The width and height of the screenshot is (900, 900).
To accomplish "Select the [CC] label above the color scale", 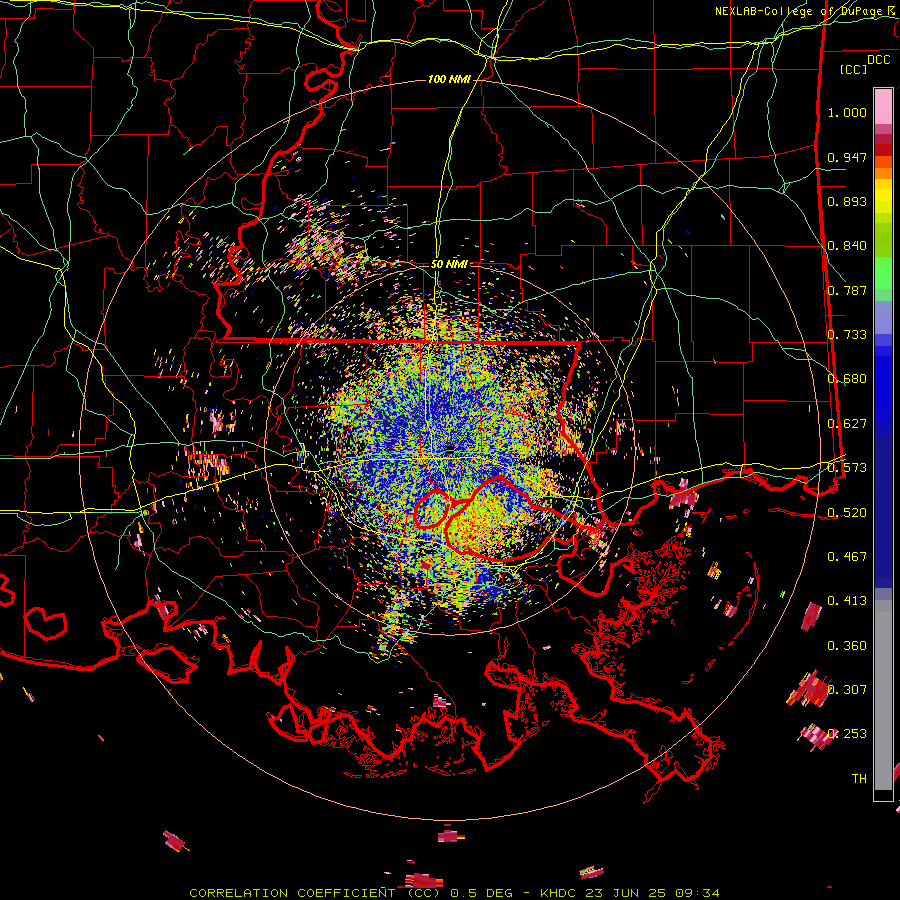I will click(x=854, y=69).
